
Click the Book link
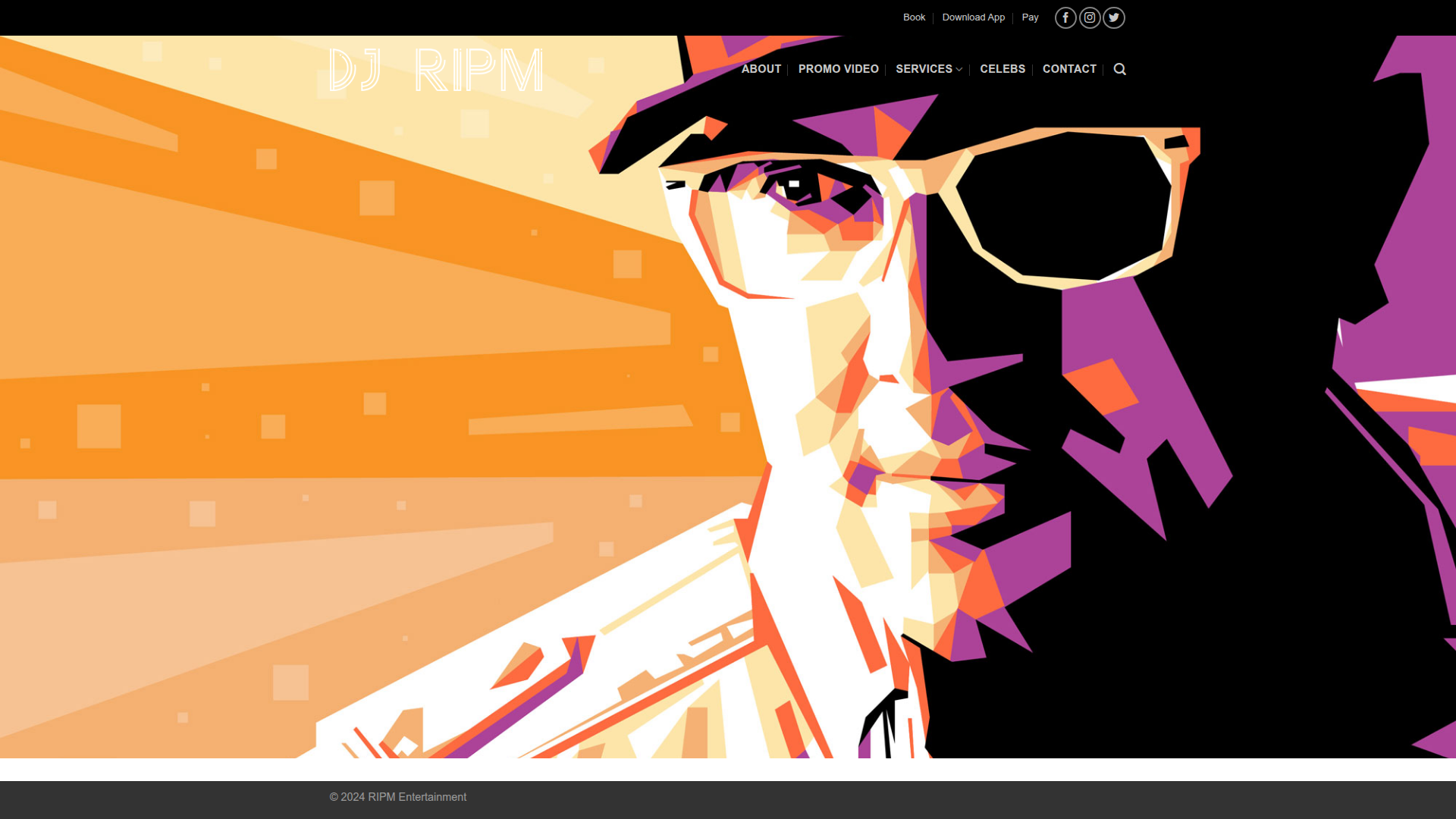point(914,17)
